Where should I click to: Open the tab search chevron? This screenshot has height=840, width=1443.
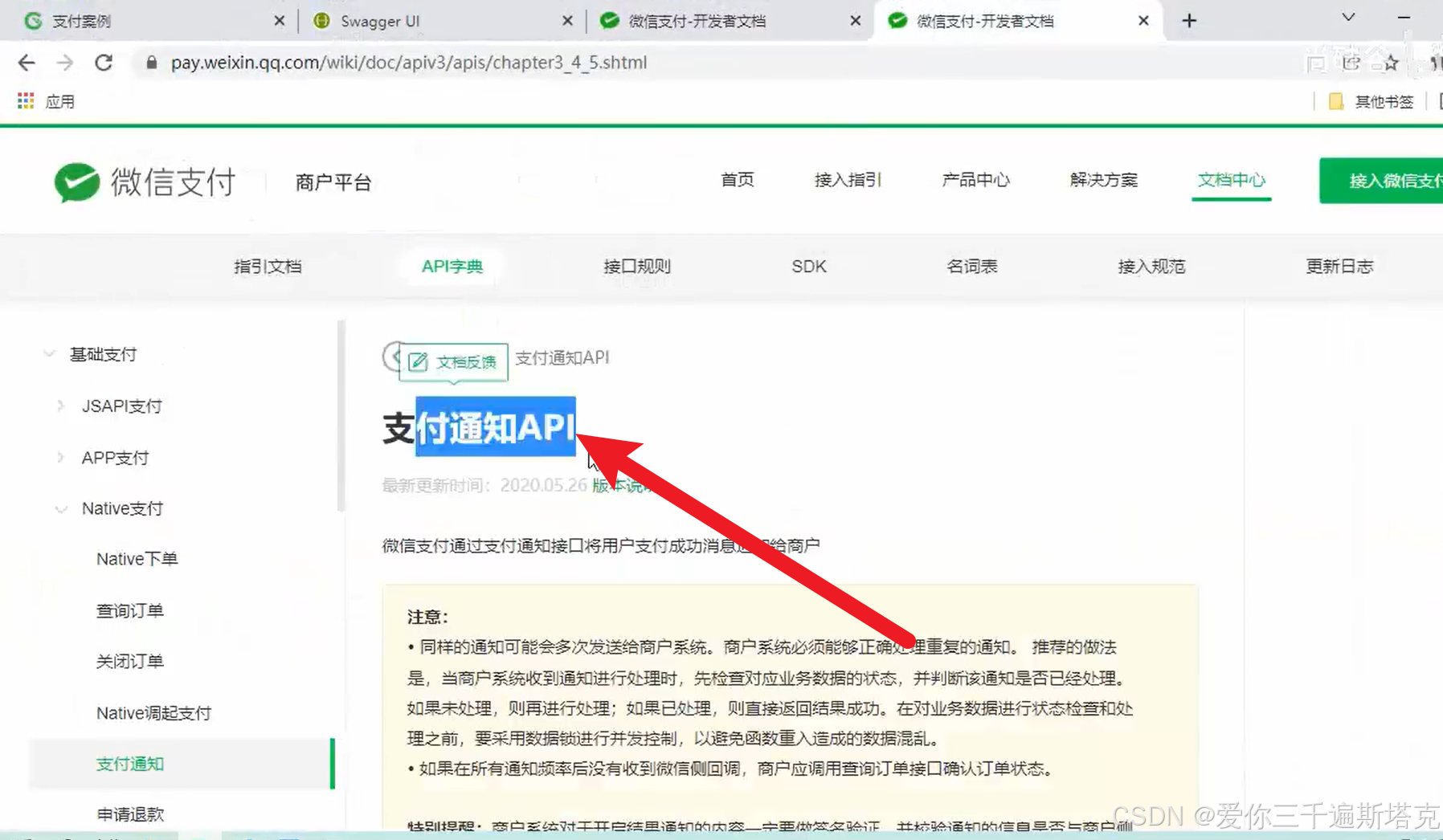(1348, 18)
